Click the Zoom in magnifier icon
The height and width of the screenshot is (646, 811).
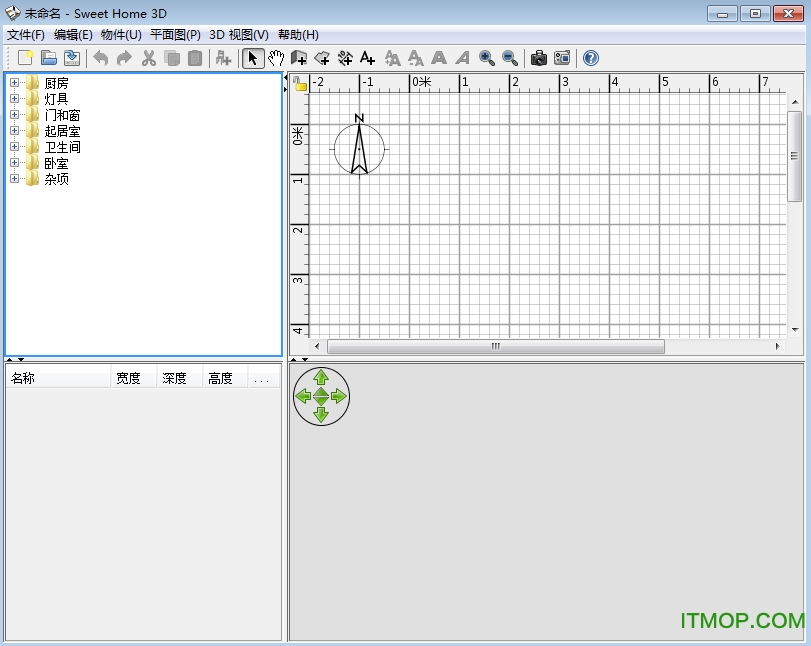[x=487, y=58]
